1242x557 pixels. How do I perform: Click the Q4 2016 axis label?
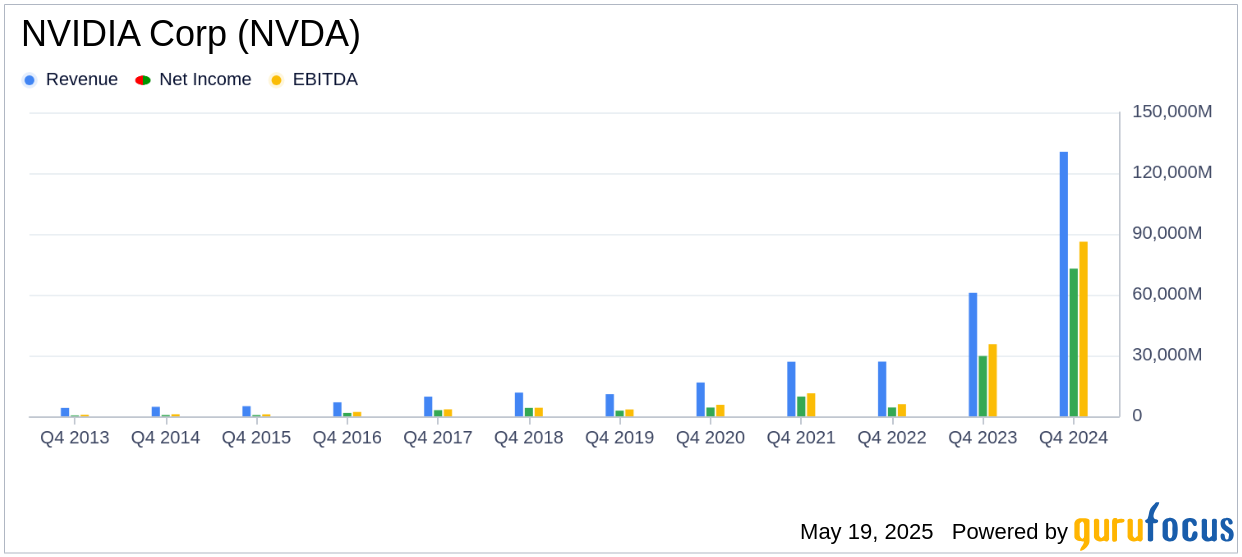point(347,438)
